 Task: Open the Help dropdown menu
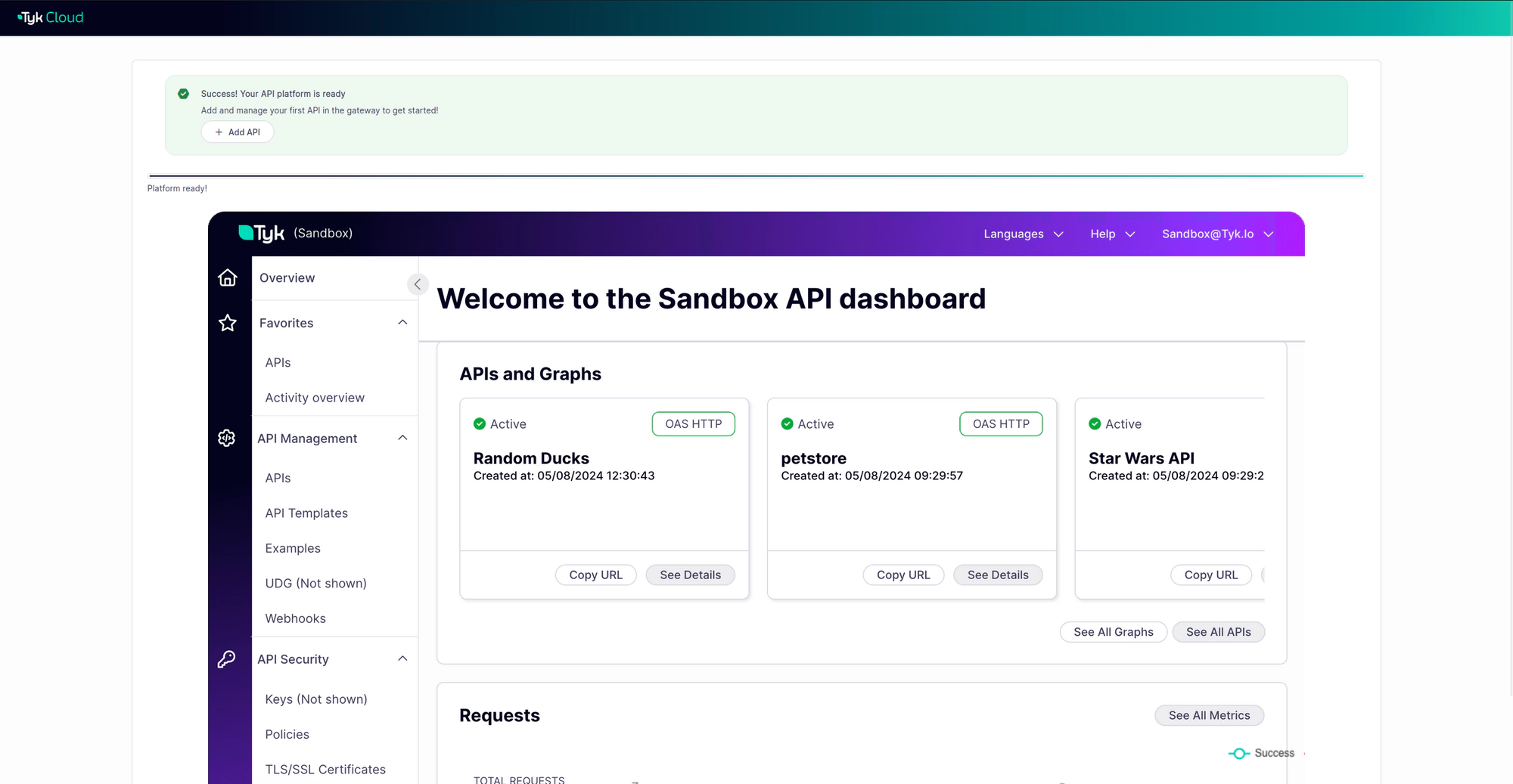click(1113, 234)
